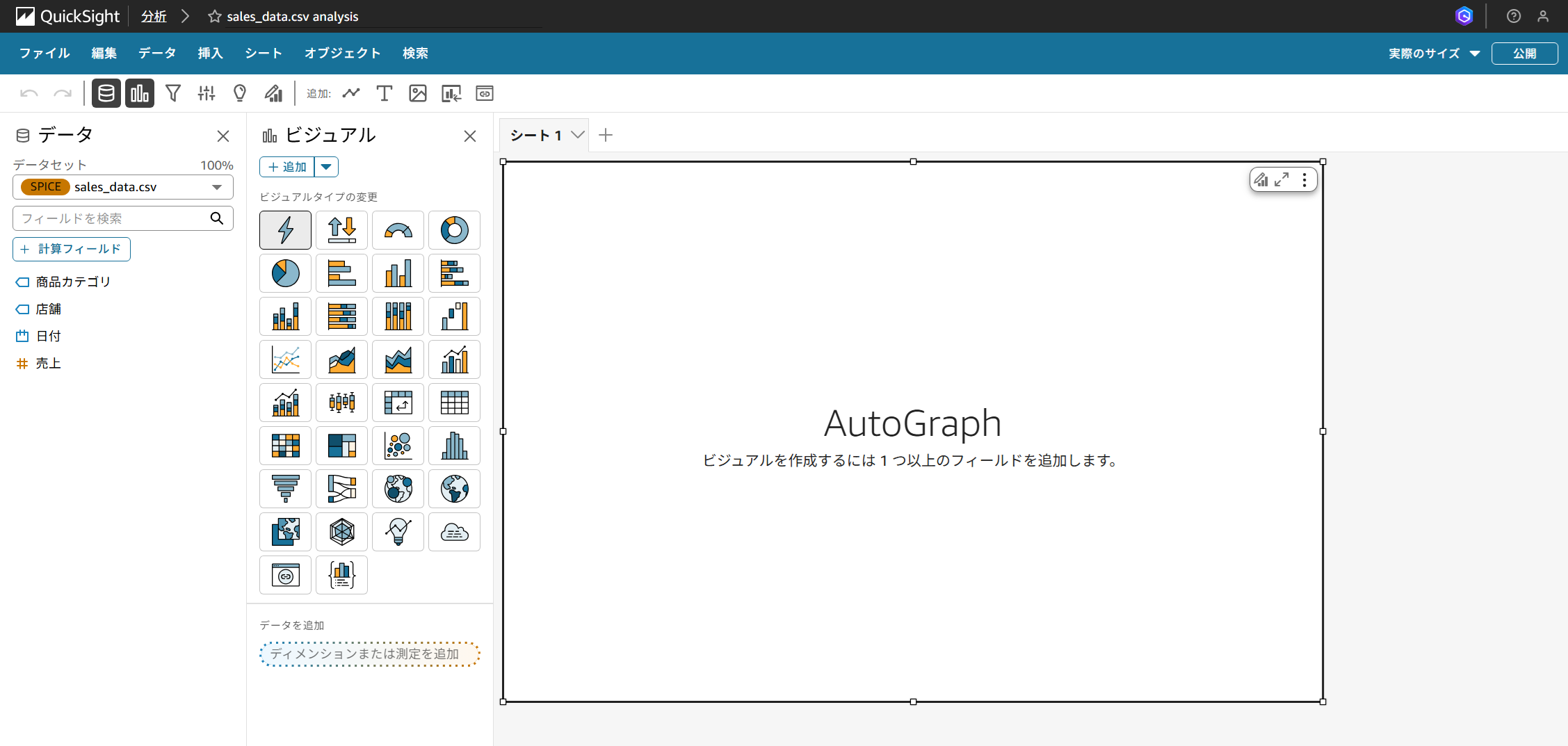Image resolution: width=1568 pixels, height=746 pixels.
Task: Open the filter pane icon in toolbar
Action: pos(173,93)
